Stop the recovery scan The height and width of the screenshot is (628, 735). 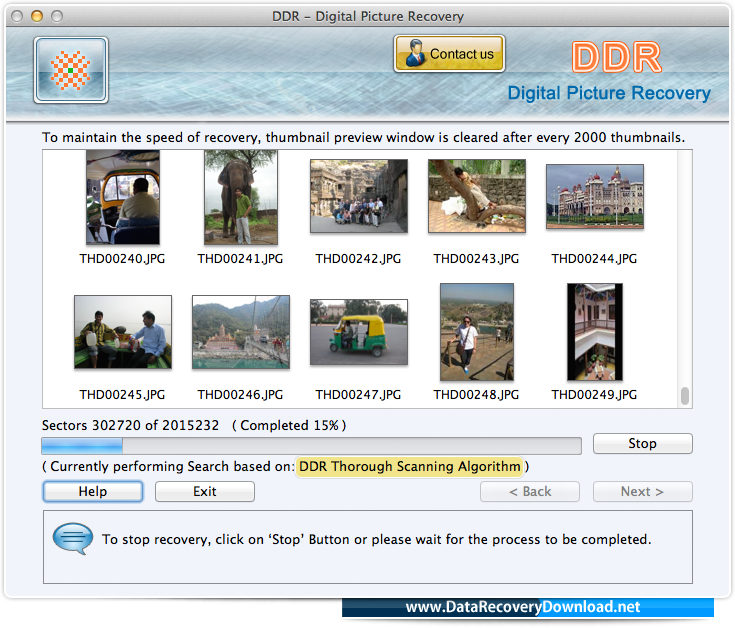(642, 443)
